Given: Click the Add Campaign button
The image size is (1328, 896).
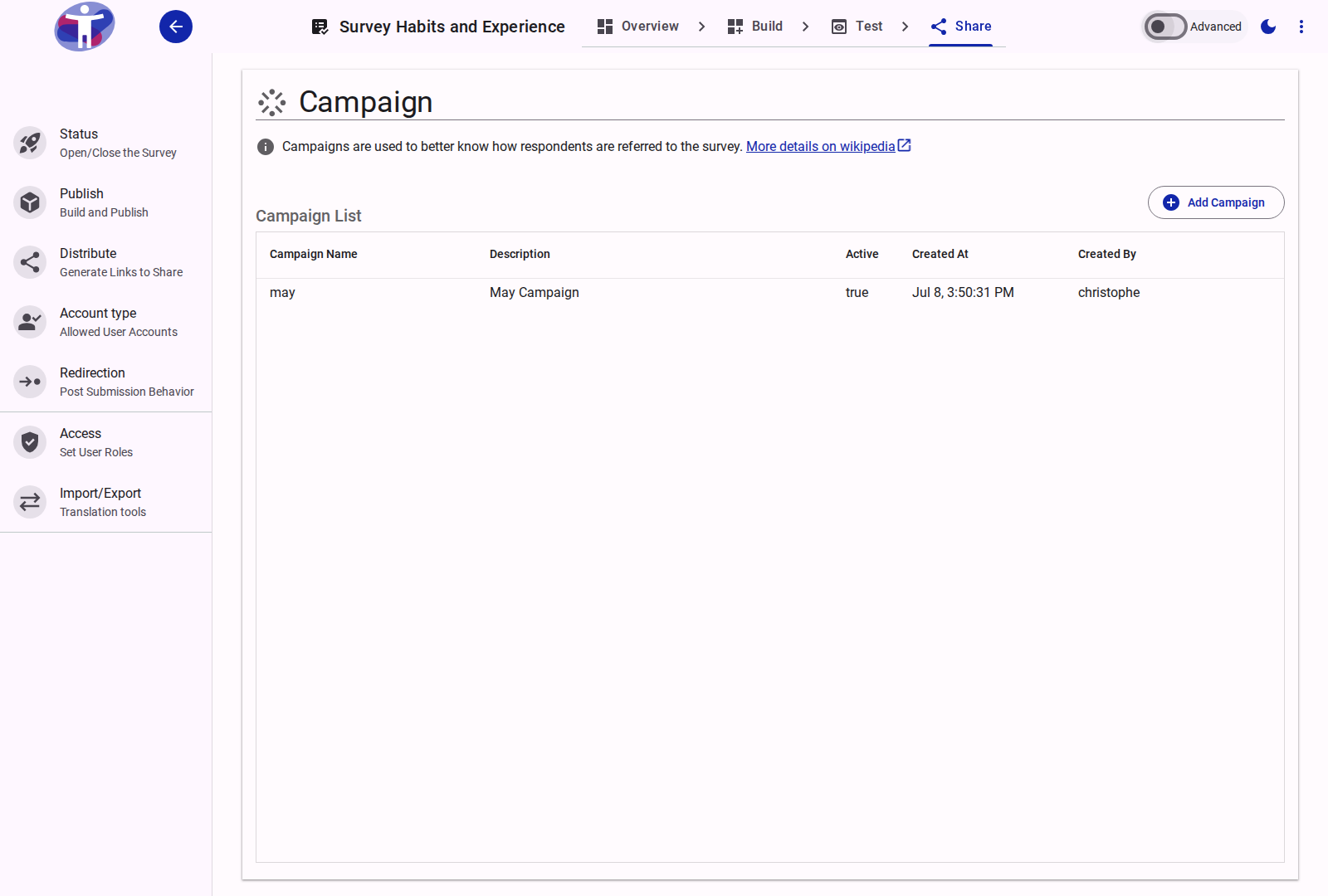Looking at the screenshot, I should [x=1216, y=202].
